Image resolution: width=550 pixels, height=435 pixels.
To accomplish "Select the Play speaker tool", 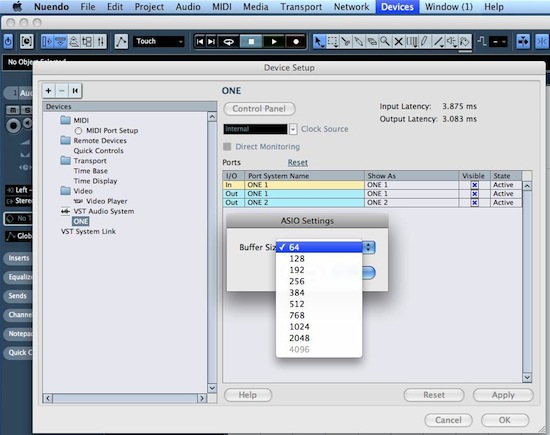I will click(x=451, y=41).
